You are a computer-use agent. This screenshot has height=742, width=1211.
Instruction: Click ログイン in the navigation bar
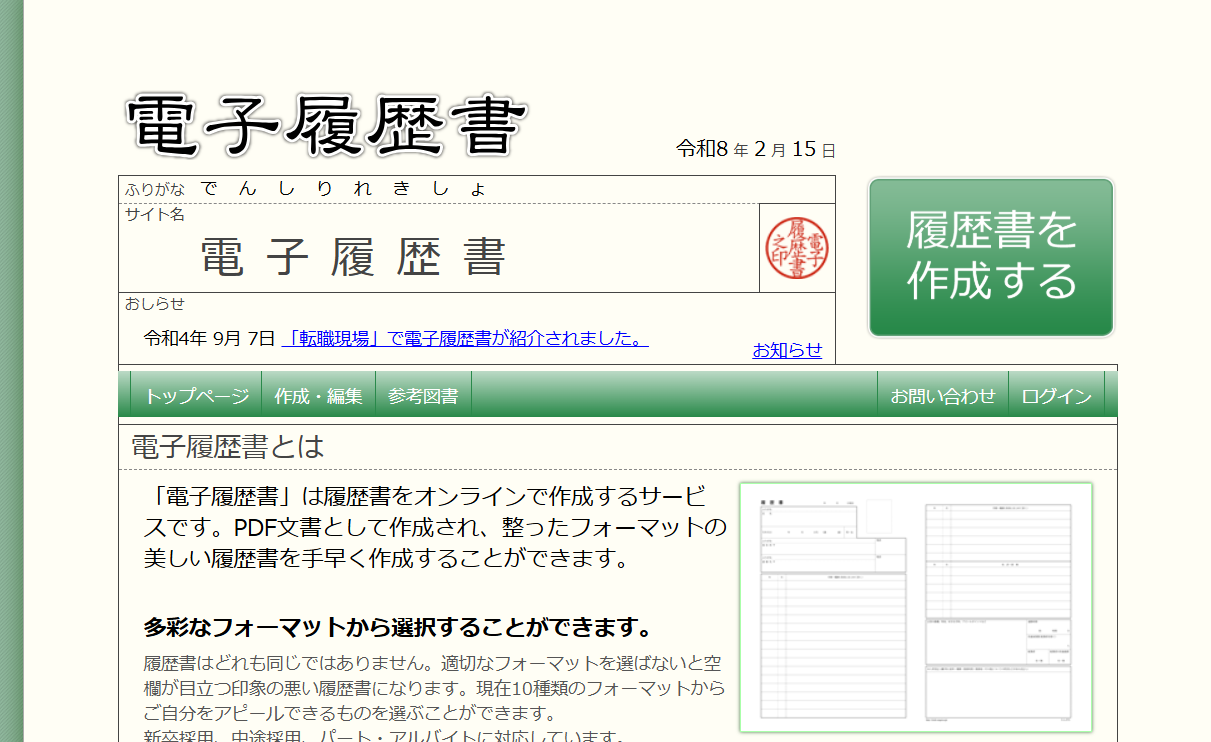1056,396
